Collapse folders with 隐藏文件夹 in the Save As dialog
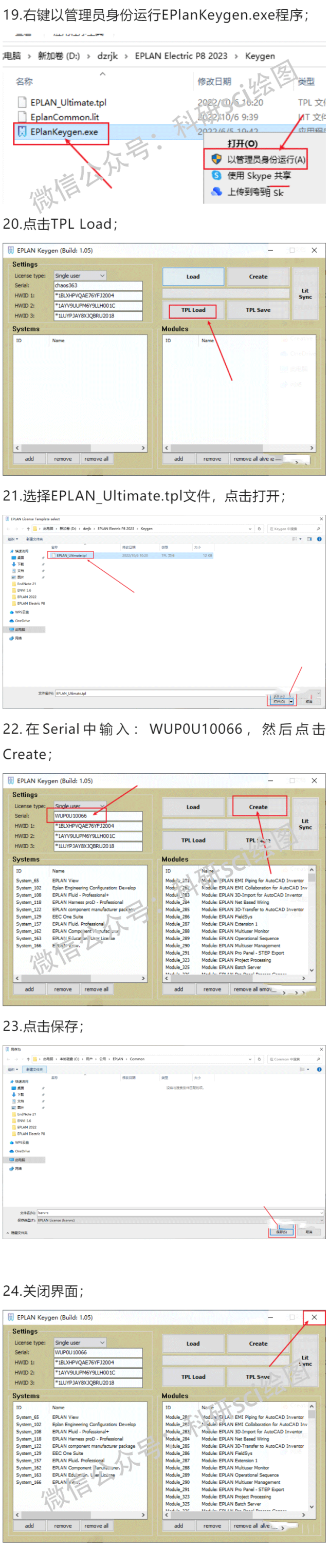Image resolution: width=329 pixels, height=1568 pixels. click(x=16, y=1233)
